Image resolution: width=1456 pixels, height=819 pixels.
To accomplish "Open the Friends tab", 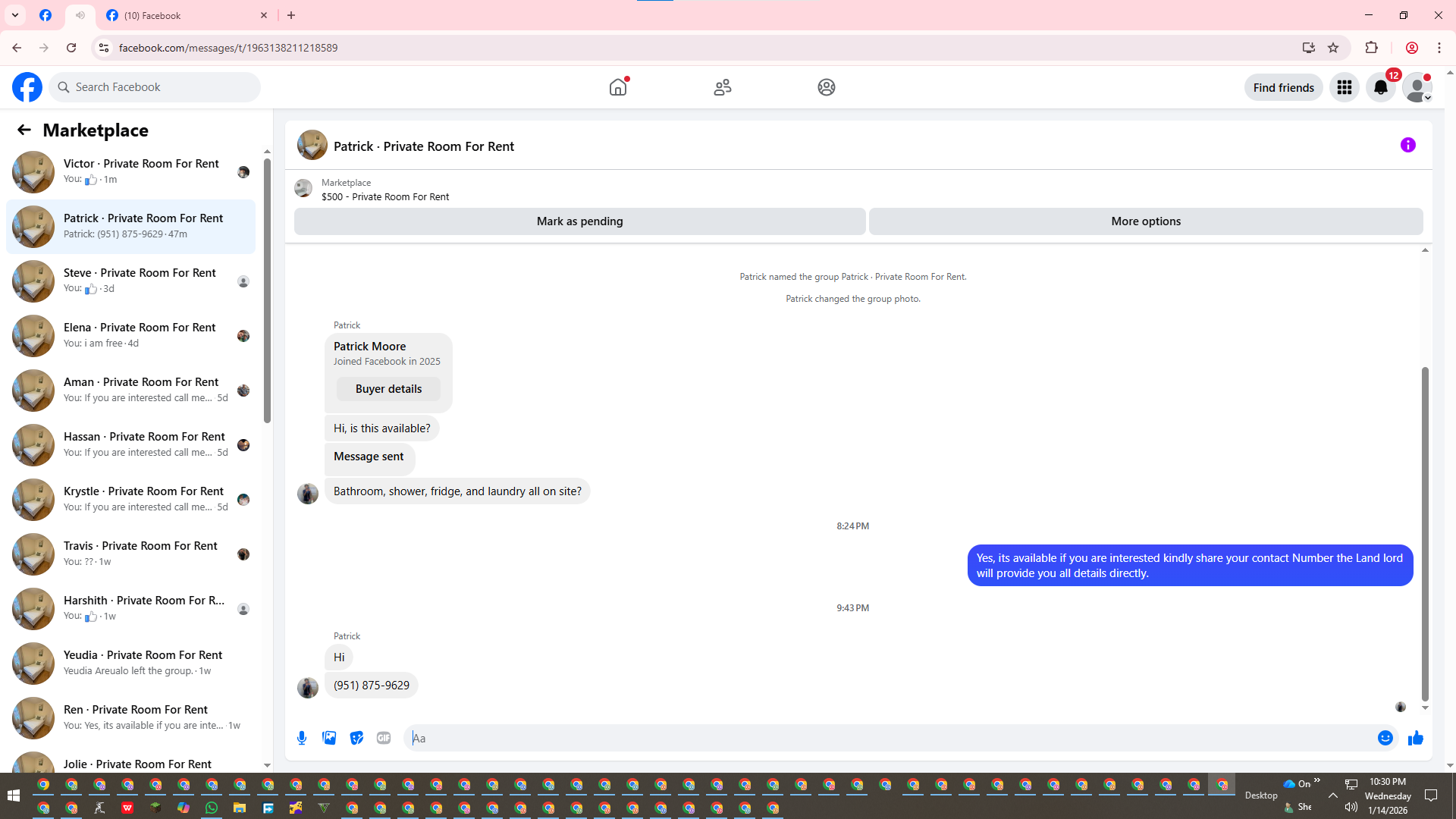I will pos(722,87).
